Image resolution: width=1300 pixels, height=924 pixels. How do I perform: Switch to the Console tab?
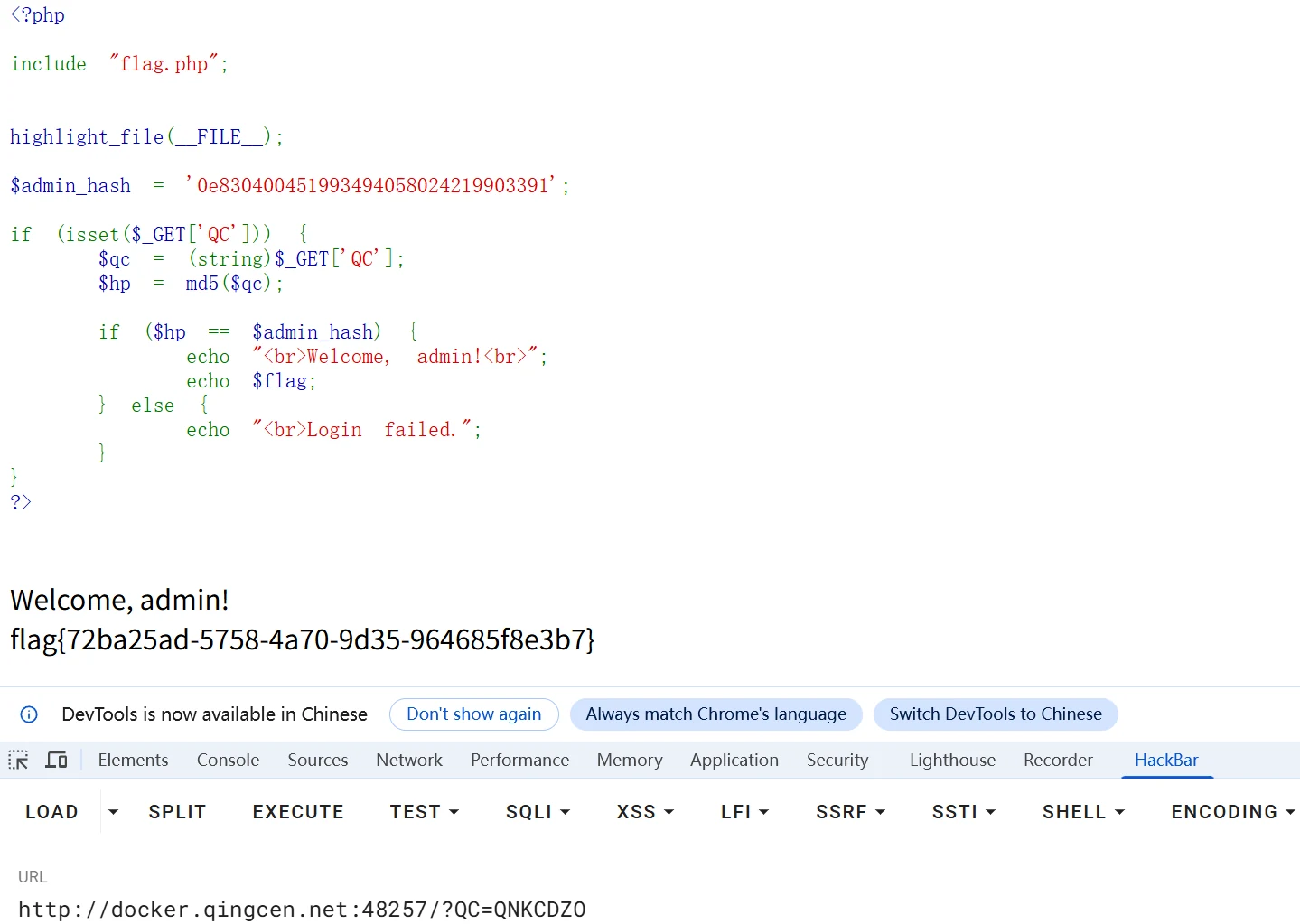click(228, 760)
